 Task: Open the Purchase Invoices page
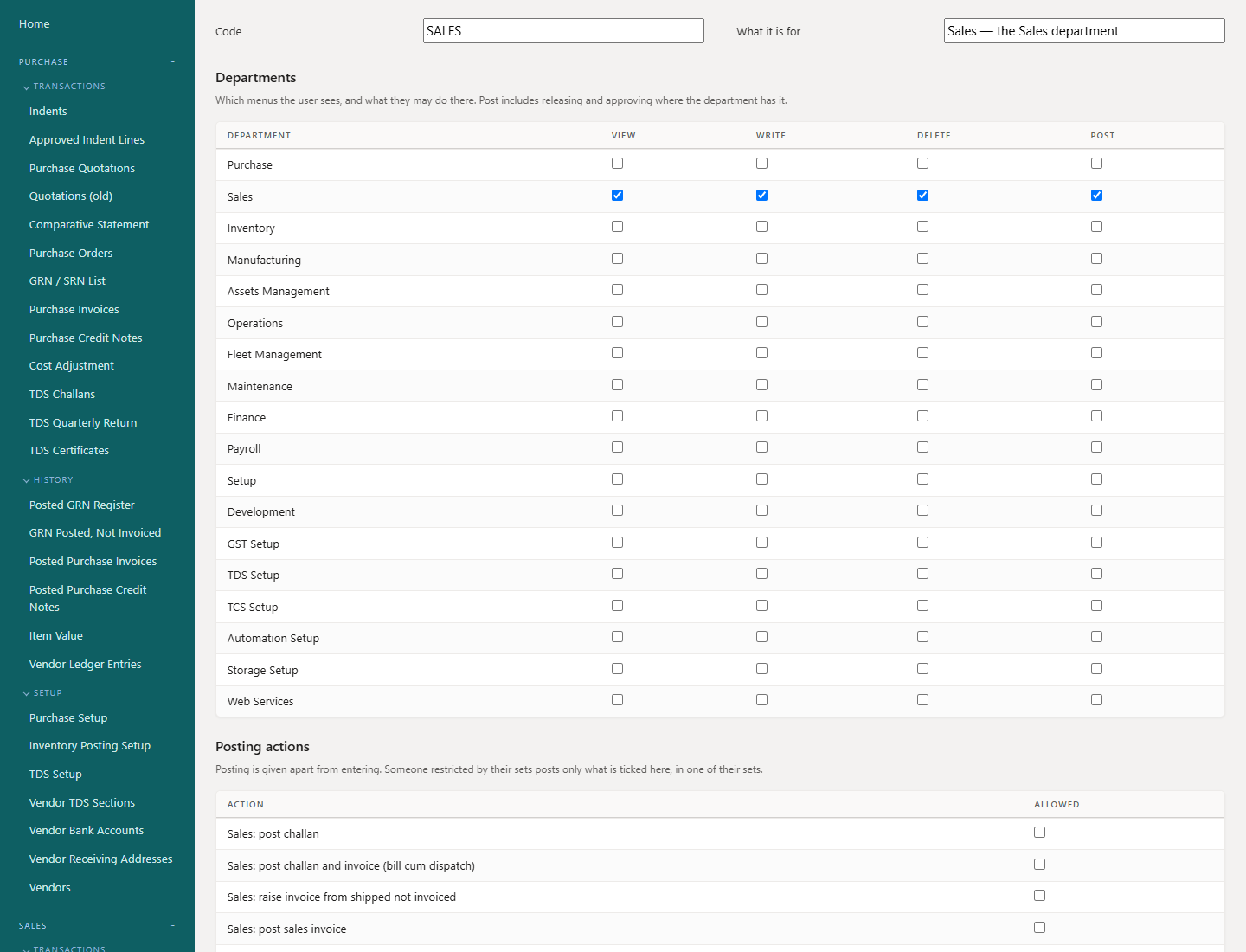coord(74,310)
